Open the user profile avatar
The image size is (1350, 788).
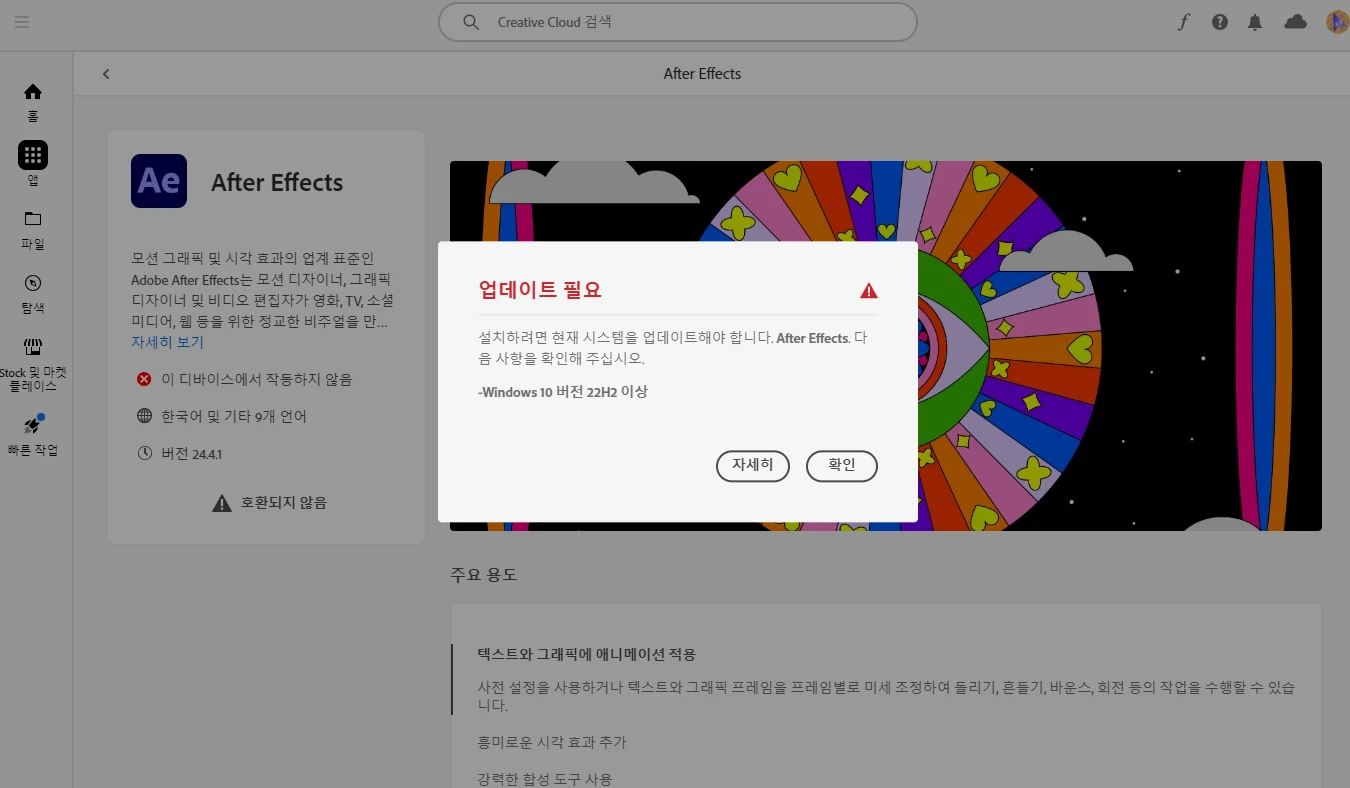1337,22
